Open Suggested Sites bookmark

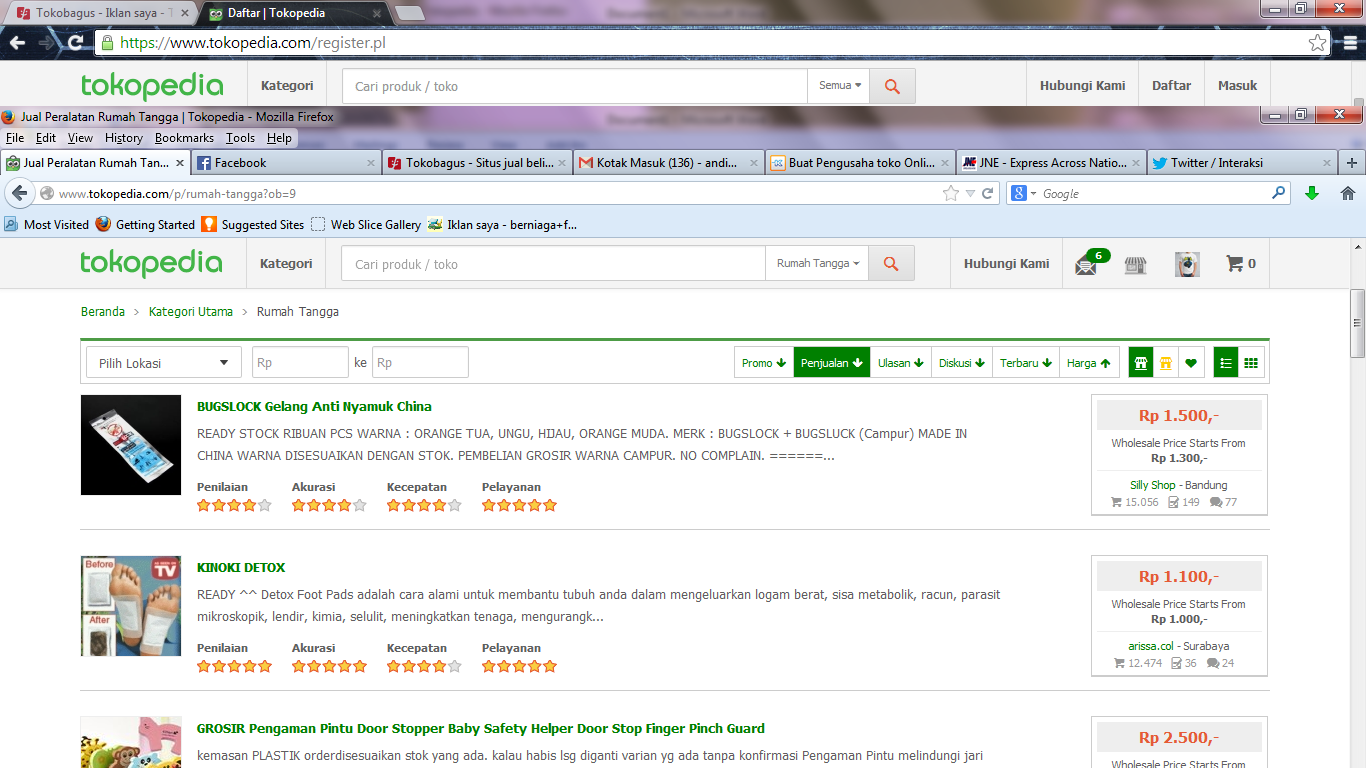pos(252,224)
